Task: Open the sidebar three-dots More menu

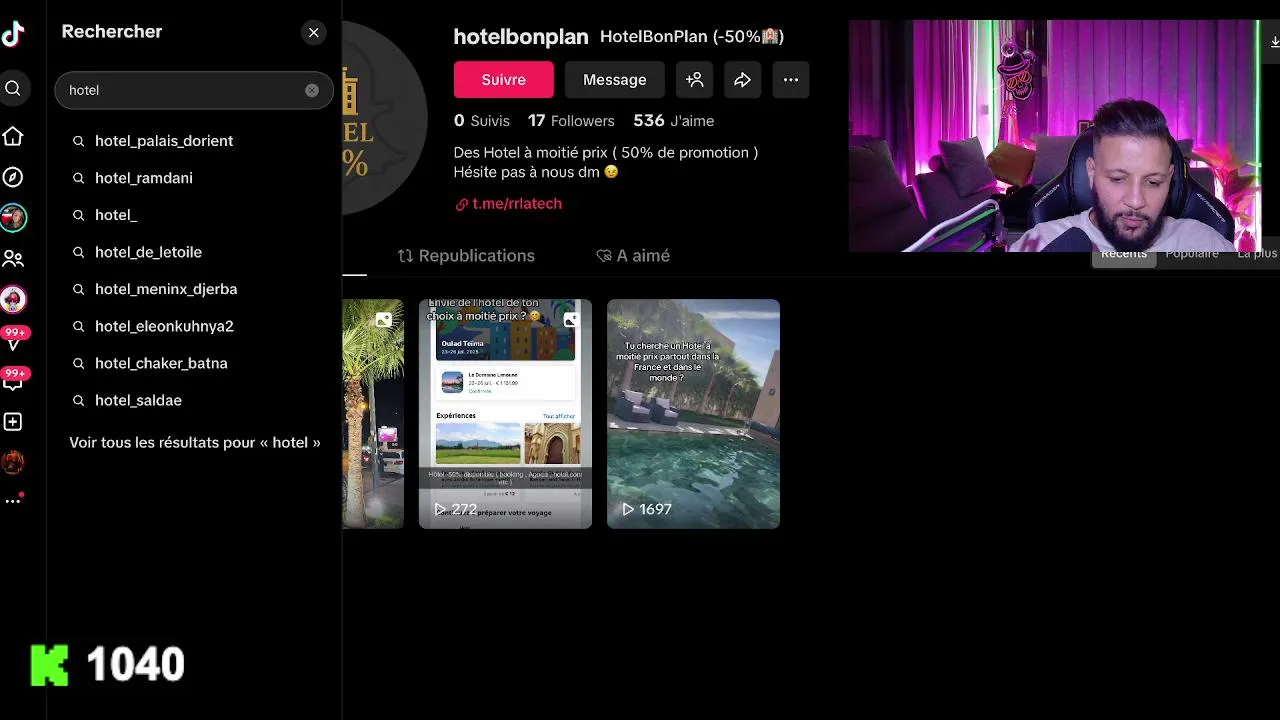Action: (x=13, y=500)
